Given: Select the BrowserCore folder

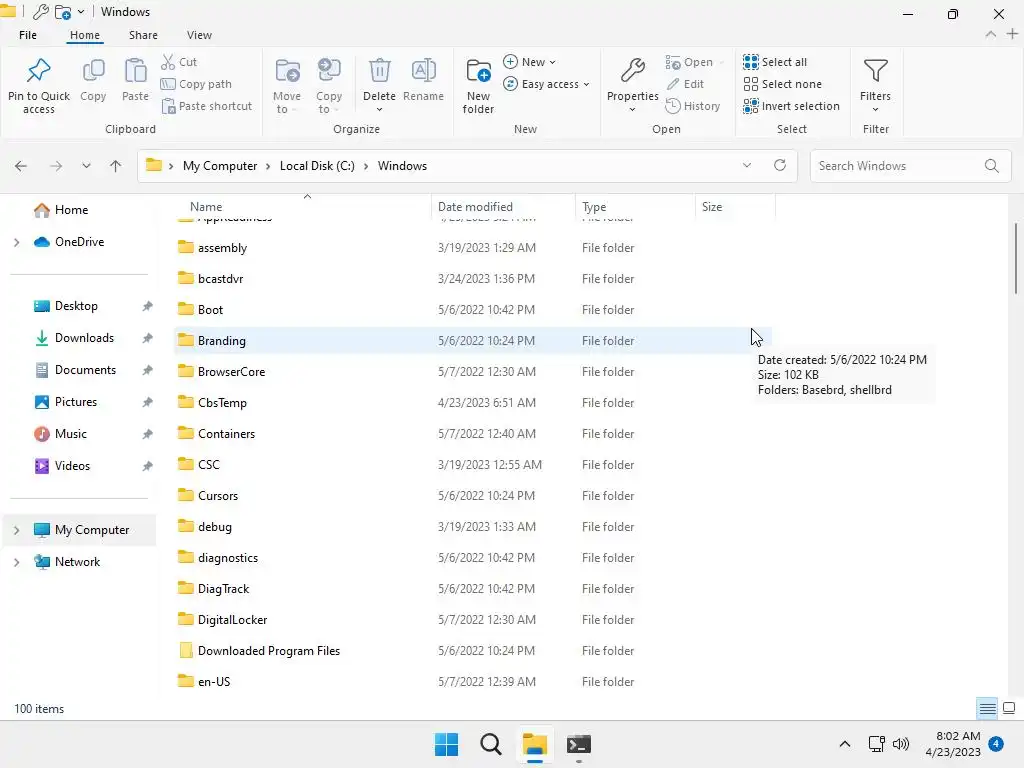Looking at the screenshot, I should coord(473,372).
